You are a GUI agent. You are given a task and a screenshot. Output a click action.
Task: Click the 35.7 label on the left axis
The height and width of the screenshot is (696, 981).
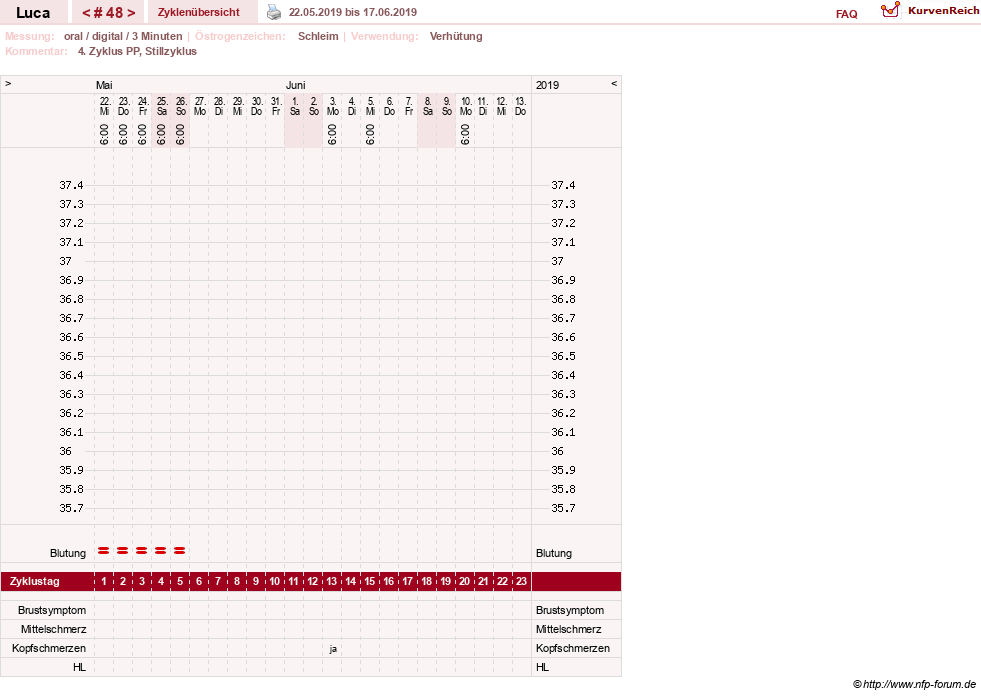(x=71, y=508)
